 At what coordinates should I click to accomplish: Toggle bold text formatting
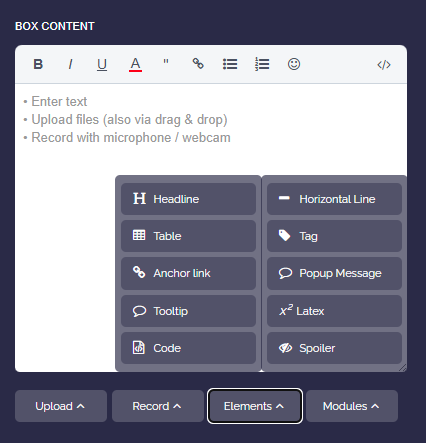[38, 64]
